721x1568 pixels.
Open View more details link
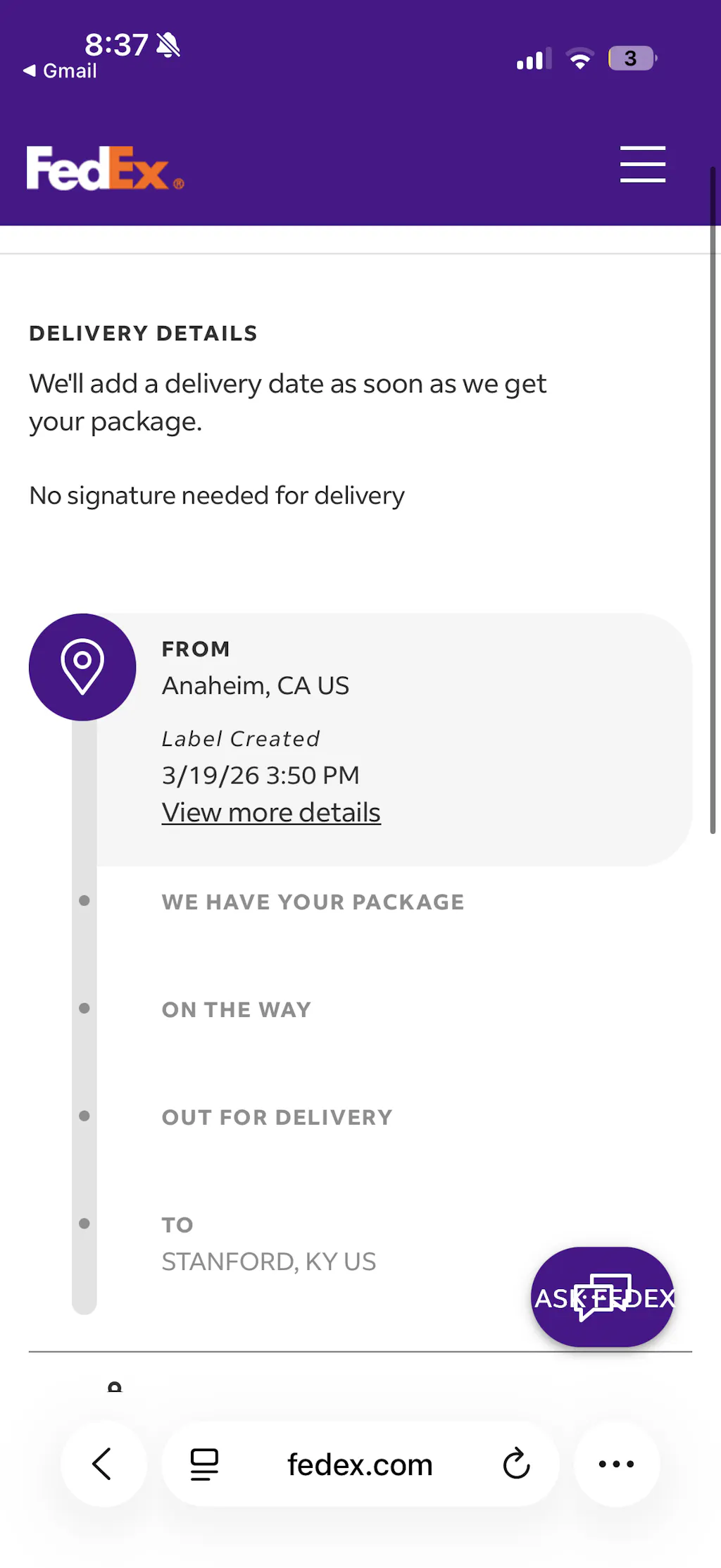(271, 812)
